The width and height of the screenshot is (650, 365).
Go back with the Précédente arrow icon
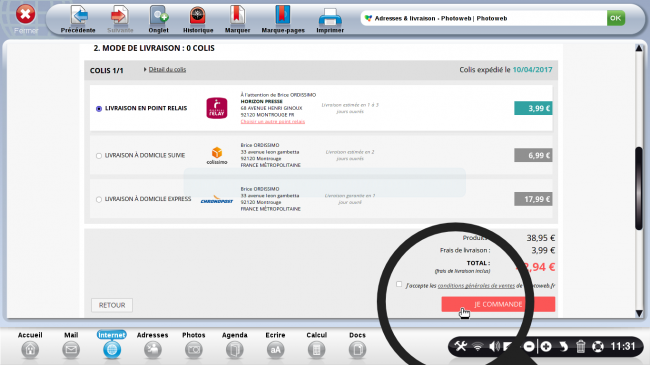pos(78,15)
